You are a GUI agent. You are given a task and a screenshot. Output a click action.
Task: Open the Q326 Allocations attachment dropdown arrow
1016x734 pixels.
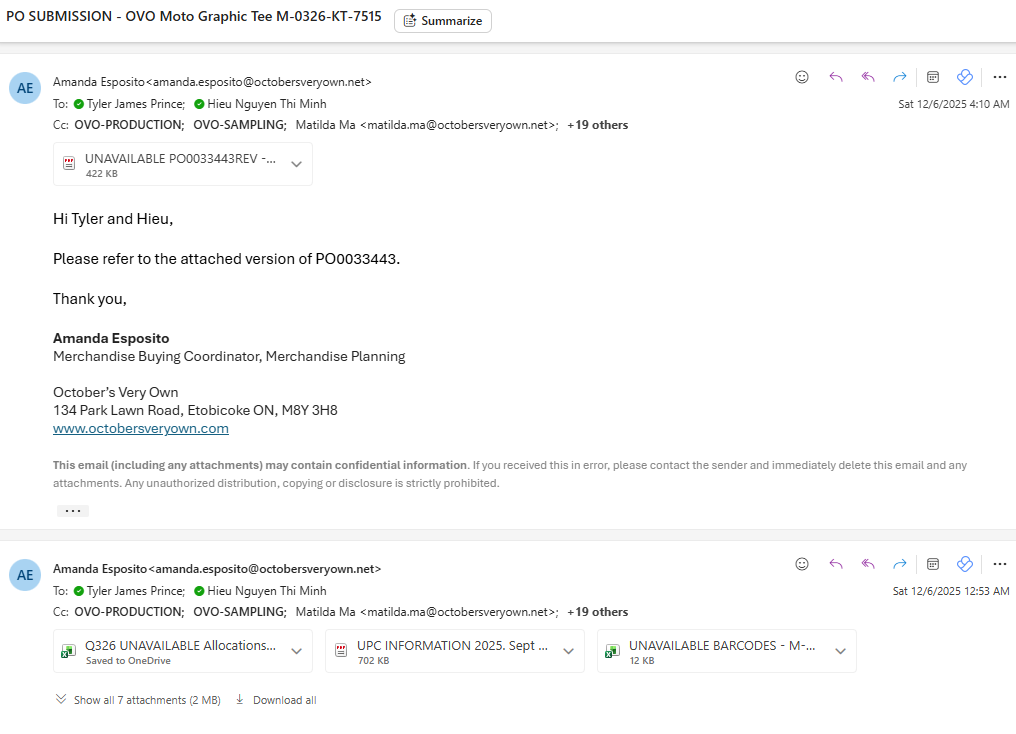point(296,652)
